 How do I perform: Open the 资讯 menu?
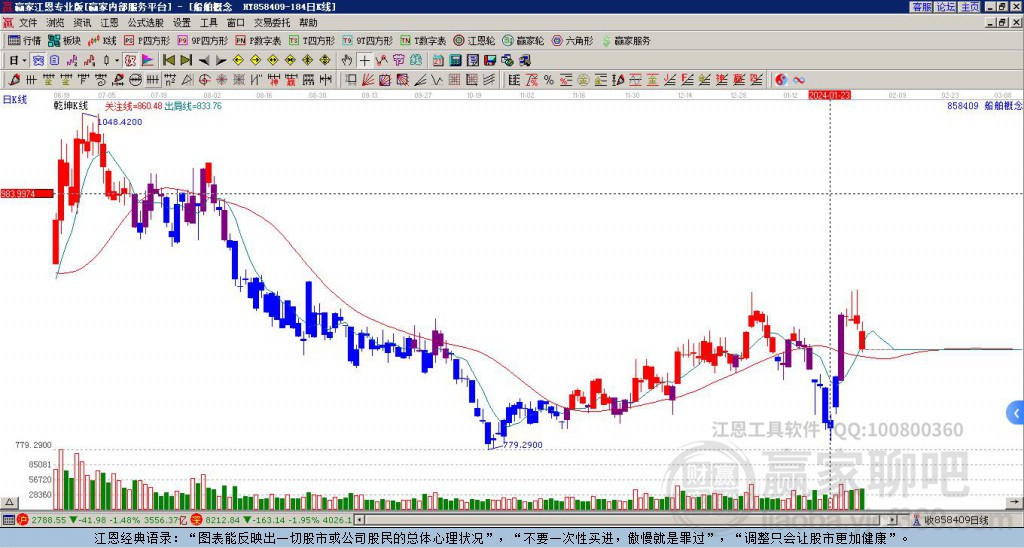pyautogui.click(x=82, y=23)
